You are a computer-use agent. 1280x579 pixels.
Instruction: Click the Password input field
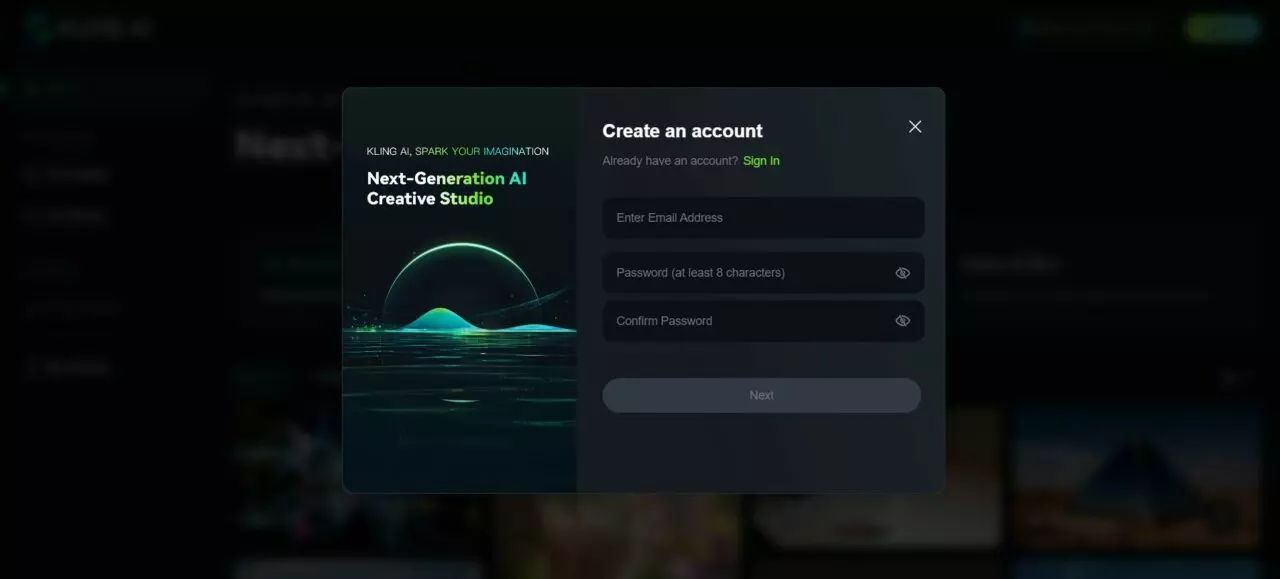pos(762,272)
